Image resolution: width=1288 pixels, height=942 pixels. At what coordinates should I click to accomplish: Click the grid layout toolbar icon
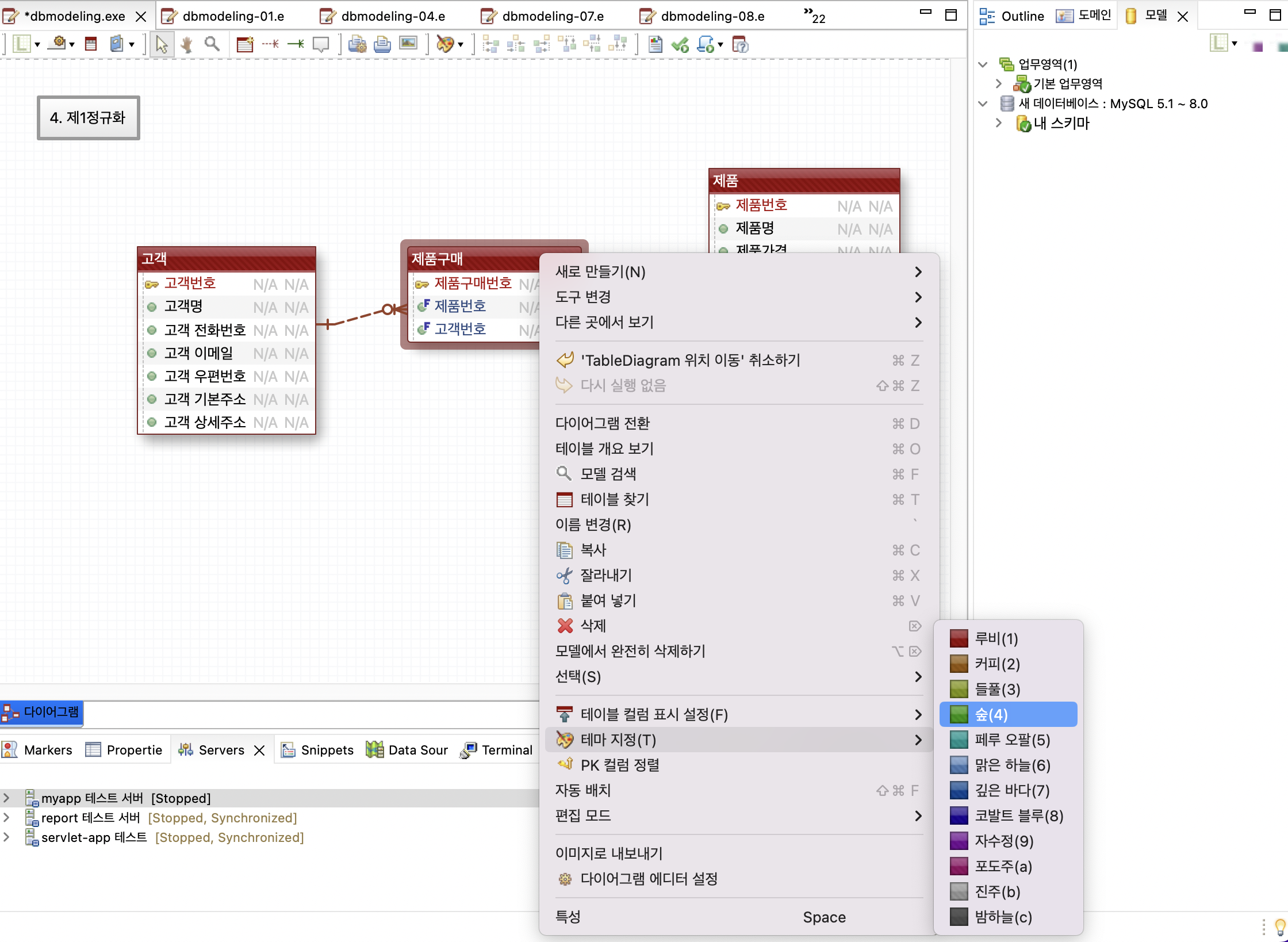(x=22, y=44)
